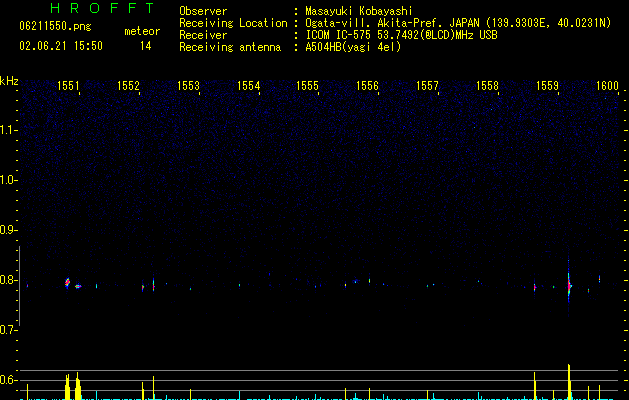Screen dimensions: 629x400
Task: Click the date stamp 02.06.21 15:50
Action: (61, 46)
